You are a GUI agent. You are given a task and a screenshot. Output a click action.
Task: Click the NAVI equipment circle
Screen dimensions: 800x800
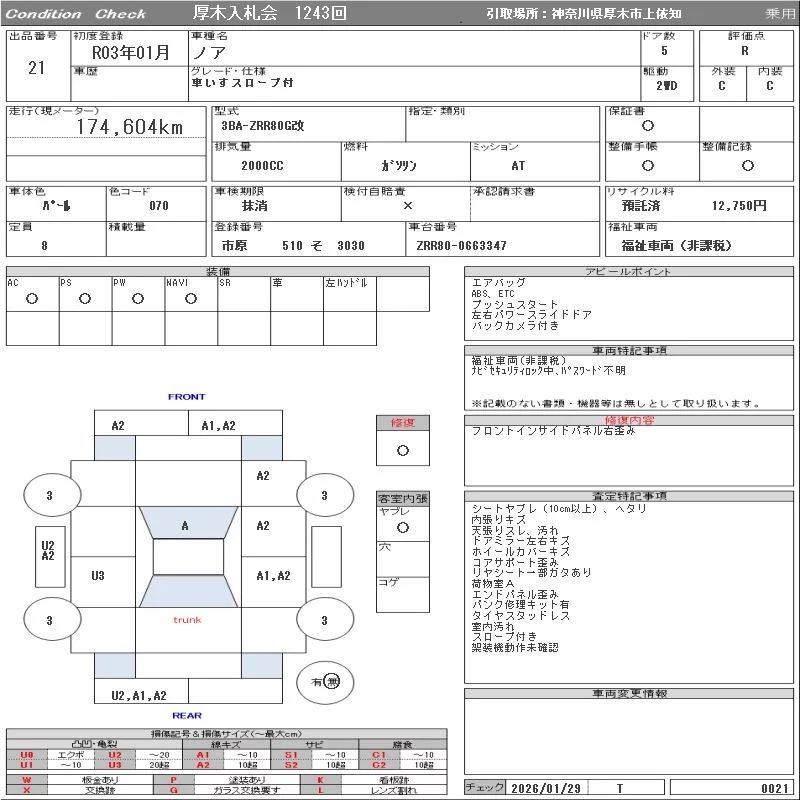(191, 298)
